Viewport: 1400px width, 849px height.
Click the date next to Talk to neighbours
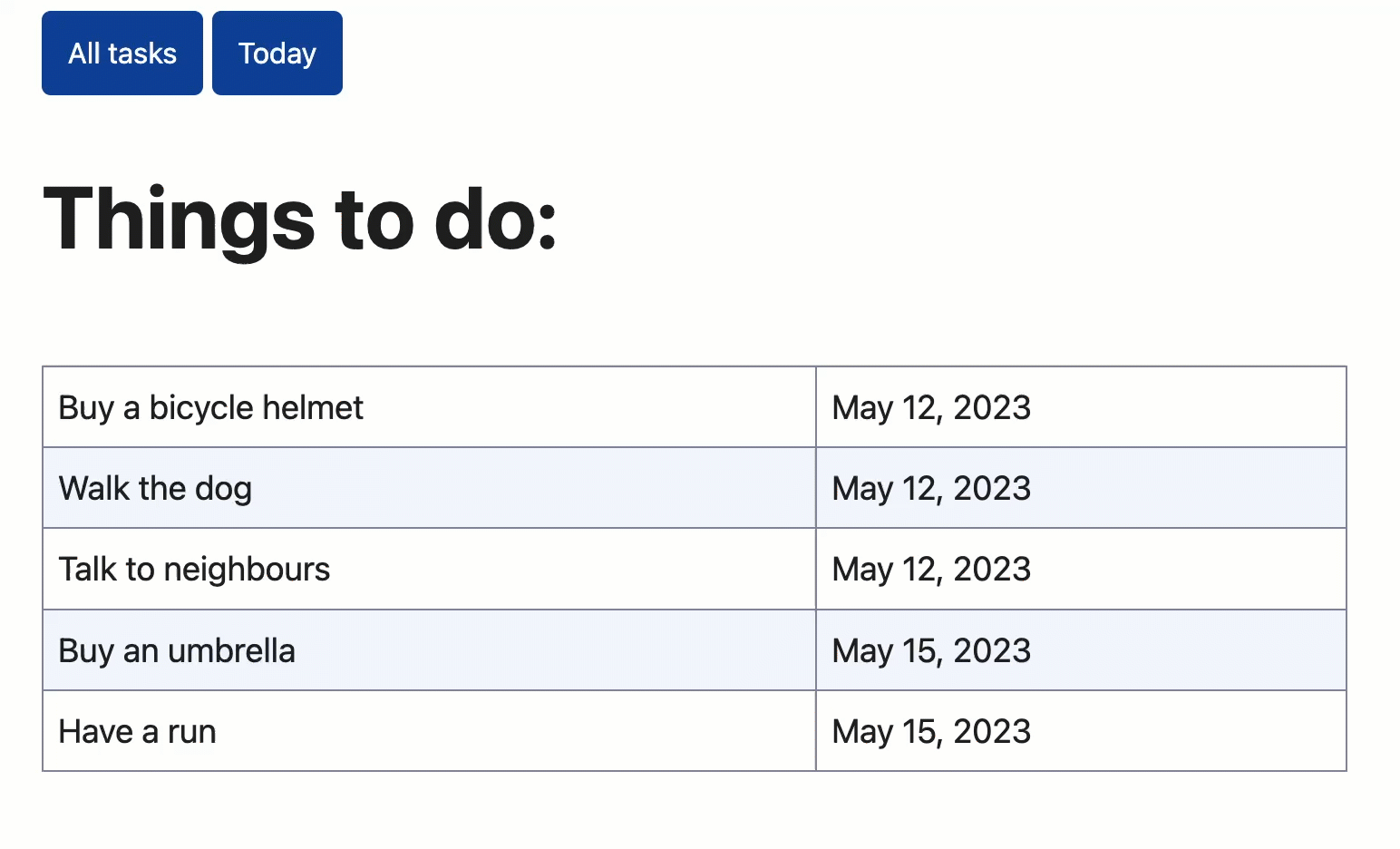931,569
